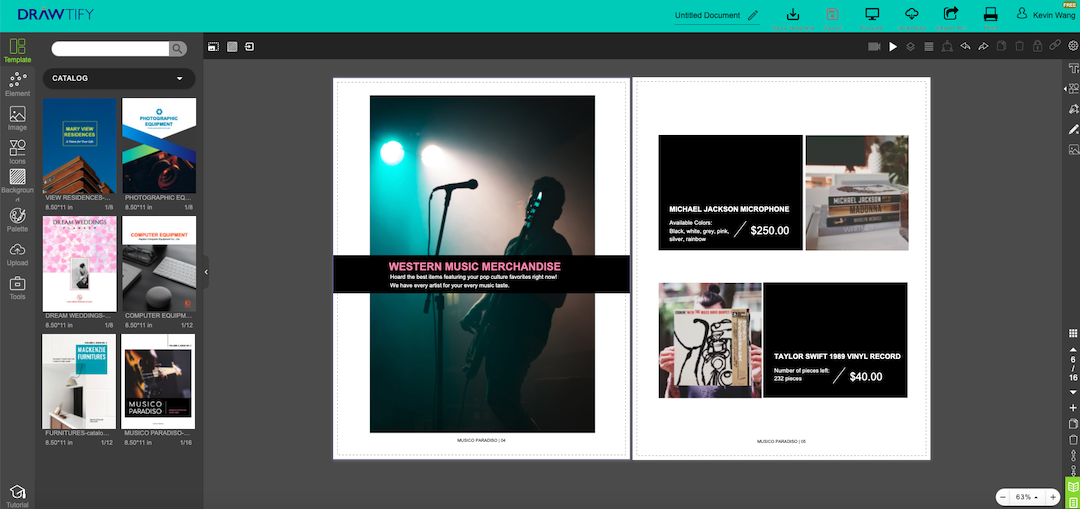The width and height of the screenshot is (1080, 509).
Task: Undo the last action
Action: 965,47
